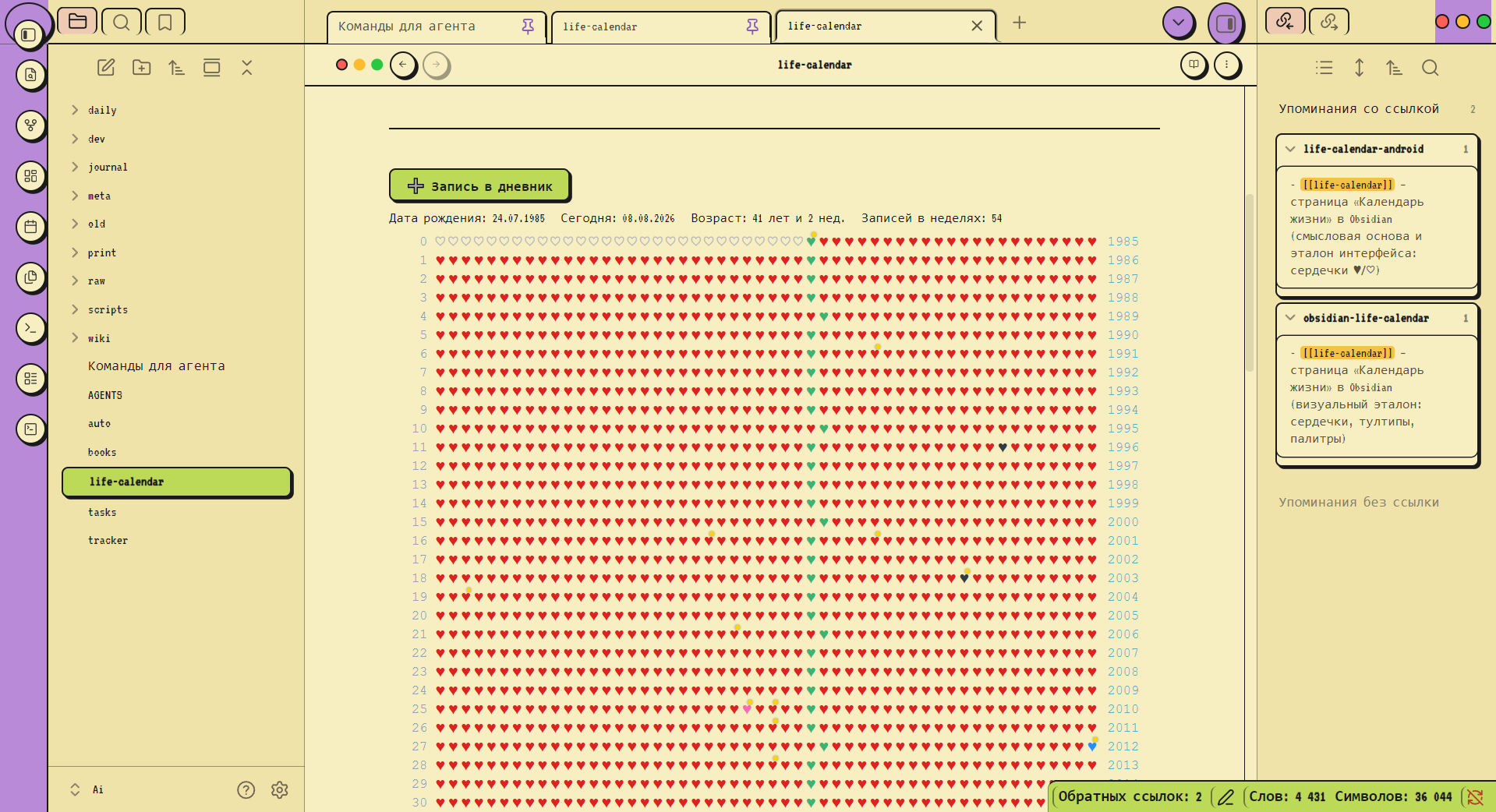Expand the meta folder
1496x812 pixels.
tap(75, 196)
